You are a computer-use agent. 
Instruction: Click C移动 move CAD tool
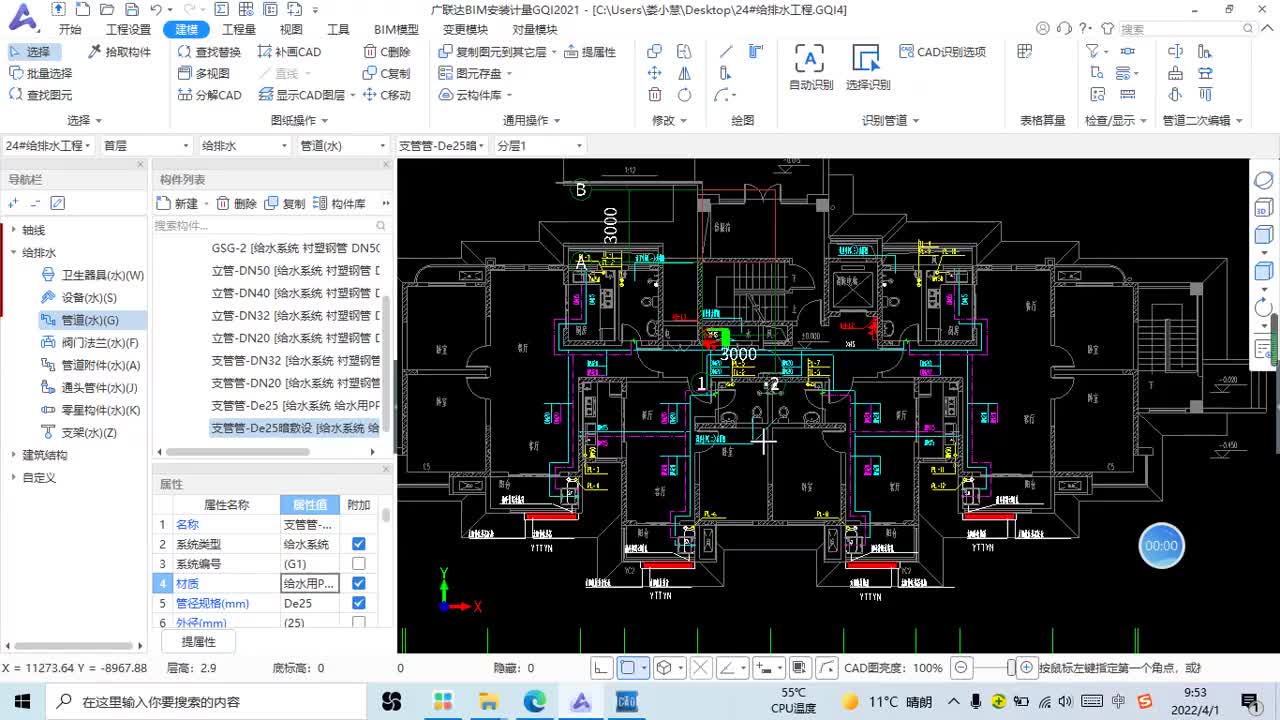coord(387,95)
